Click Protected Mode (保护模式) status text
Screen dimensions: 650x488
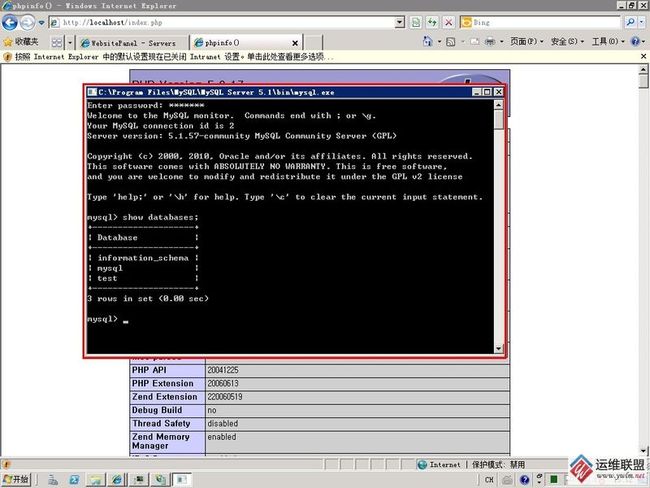tap(499, 464)
